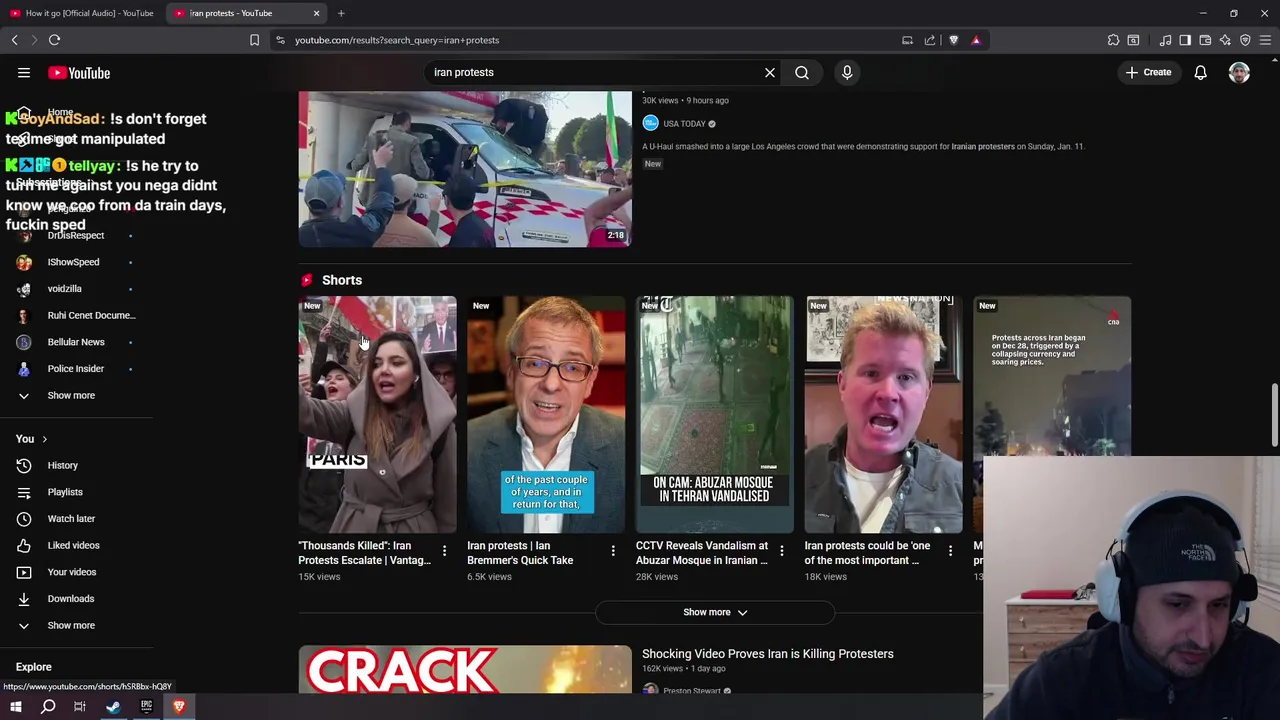The height and width of the screenshot is (720, 1280).
Task: Open the Create video button
Action: tap(1148, 72)
